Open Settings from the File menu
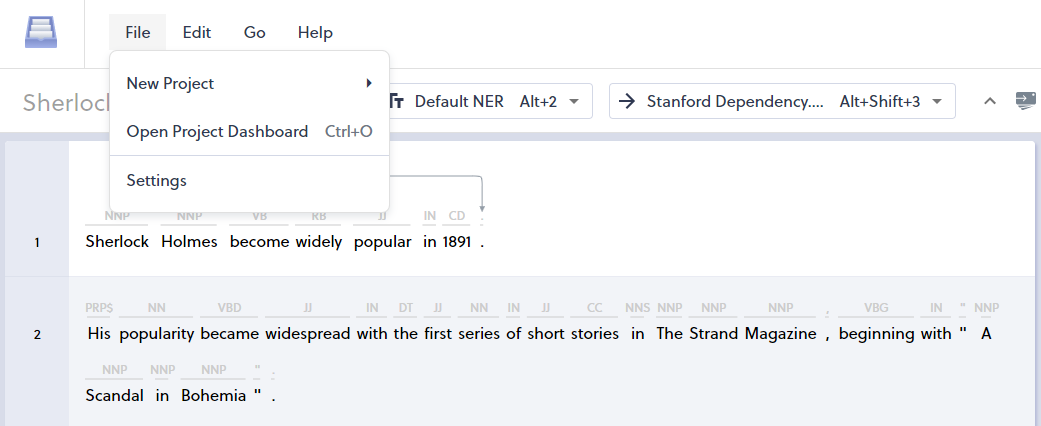The image size is (1041, 426). click(x=157, y=181)
